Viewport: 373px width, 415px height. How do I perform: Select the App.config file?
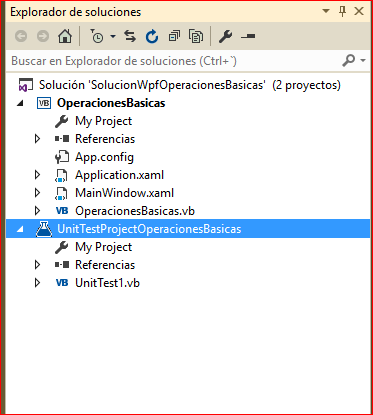[x=104, y=157]
